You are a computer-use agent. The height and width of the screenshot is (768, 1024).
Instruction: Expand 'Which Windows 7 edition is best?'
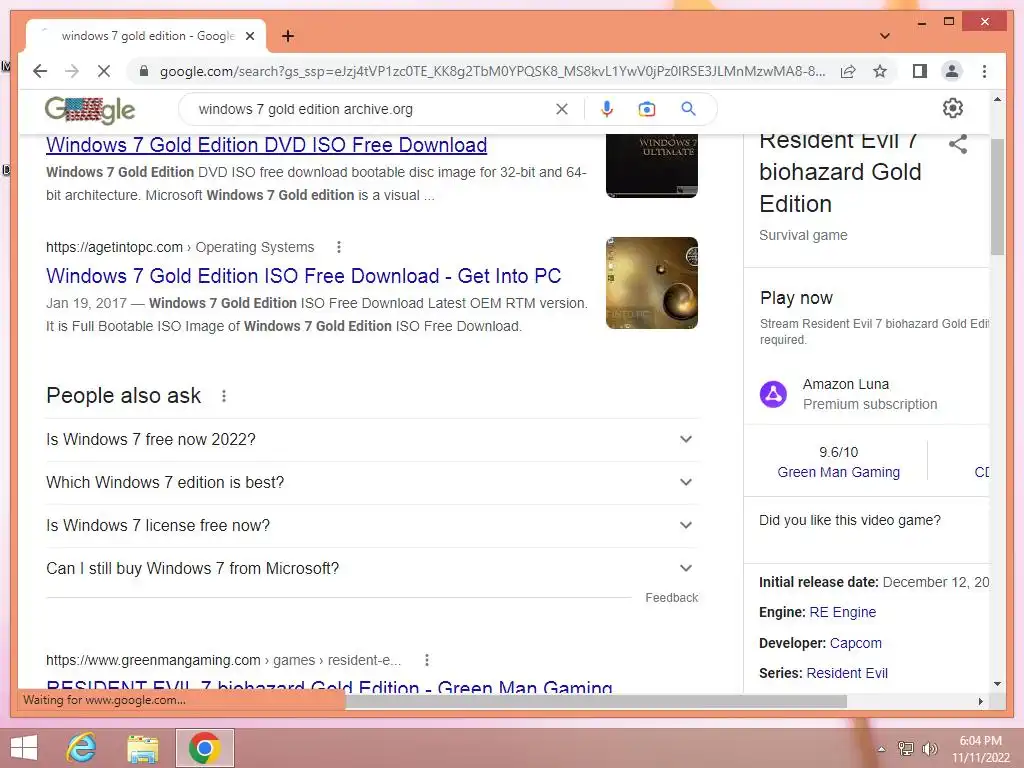[372, 483]
